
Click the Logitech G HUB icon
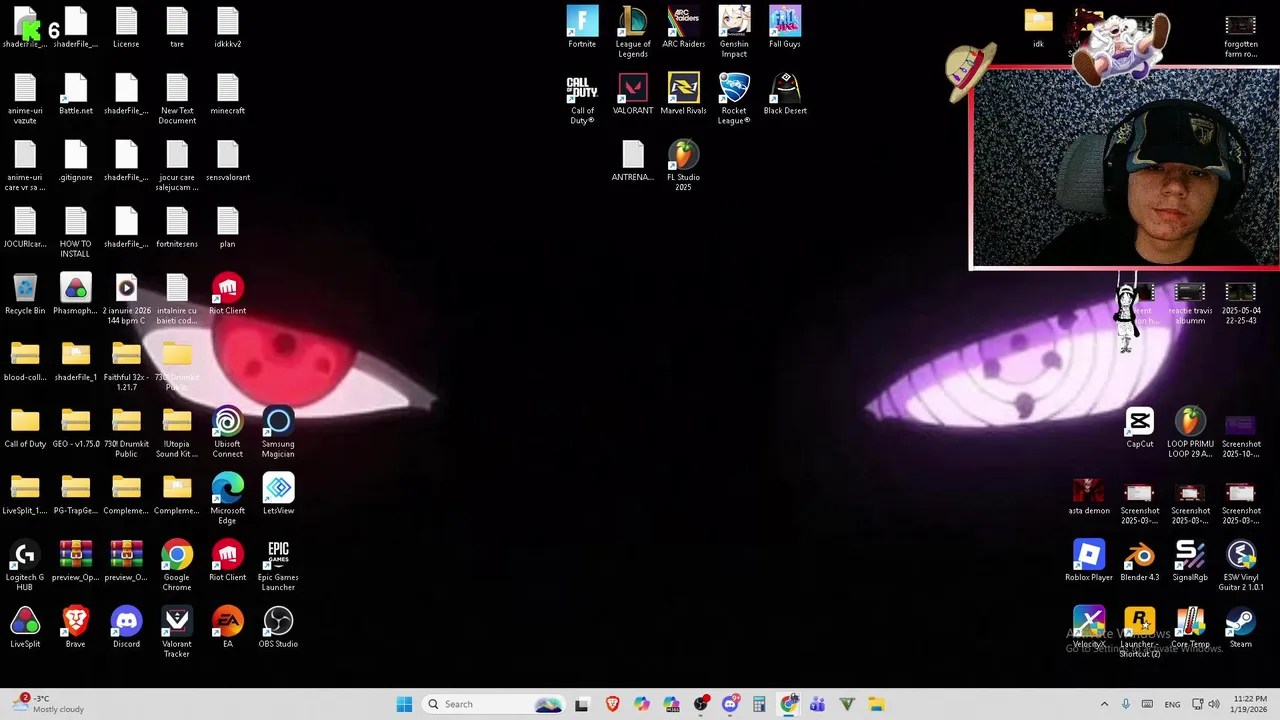[25, 565]
